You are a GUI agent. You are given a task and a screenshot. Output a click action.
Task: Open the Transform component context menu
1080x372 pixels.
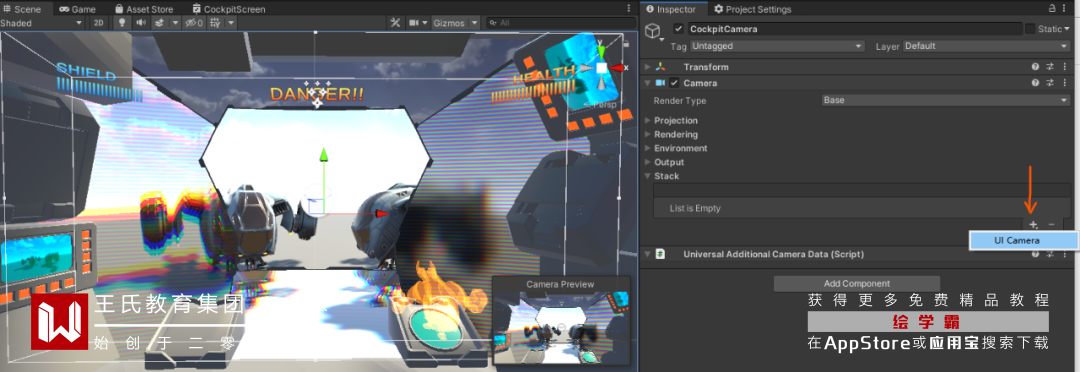1066,67
